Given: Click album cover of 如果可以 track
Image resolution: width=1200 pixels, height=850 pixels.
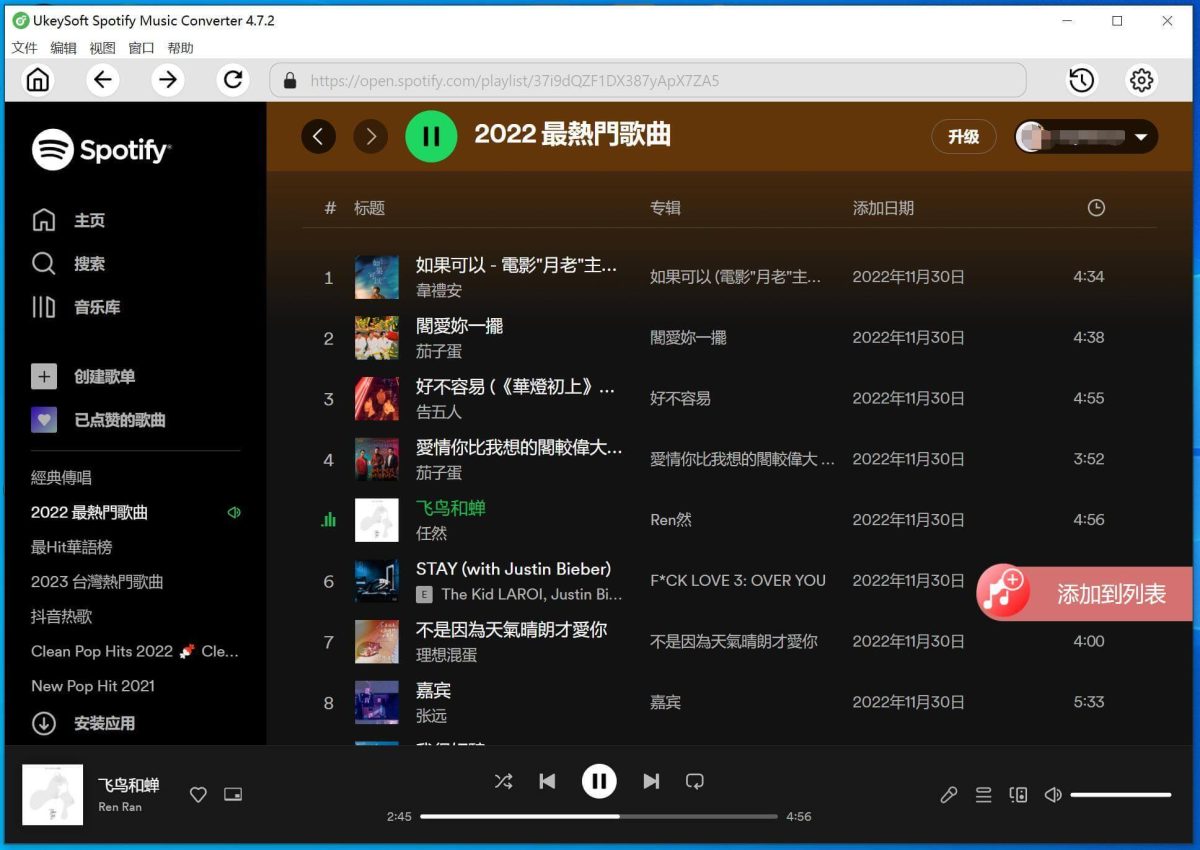Looking at the screenshot, I should (x=377, y=277).
